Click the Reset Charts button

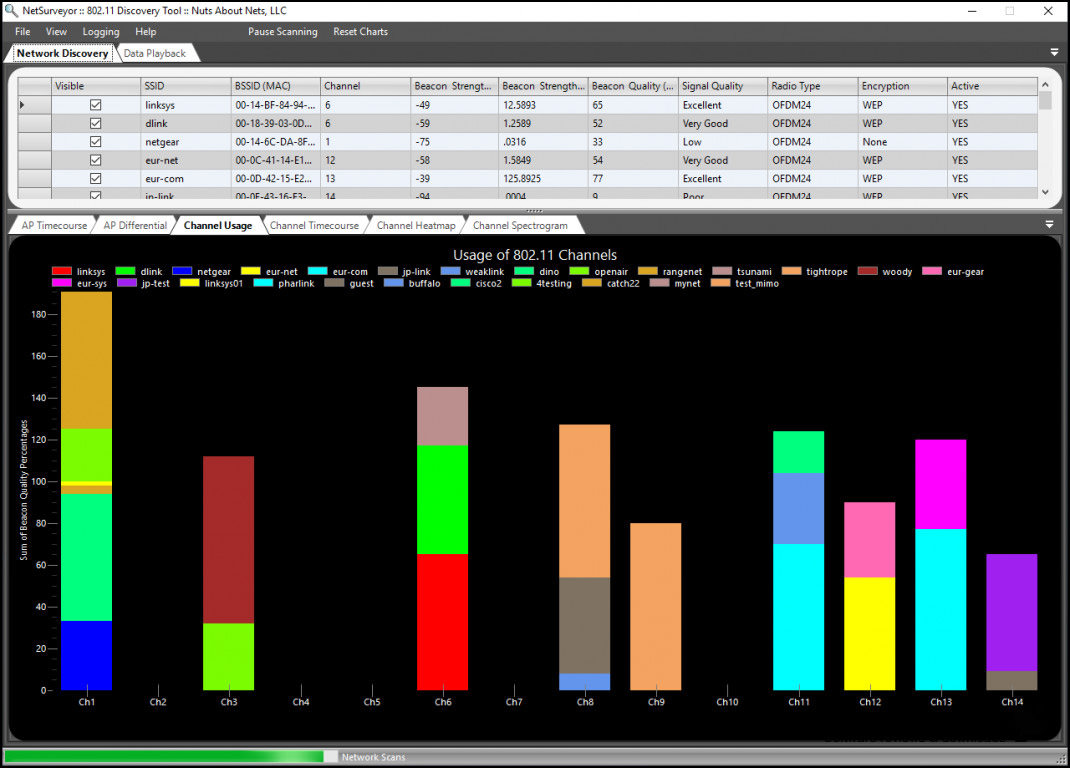pos(360,31)
